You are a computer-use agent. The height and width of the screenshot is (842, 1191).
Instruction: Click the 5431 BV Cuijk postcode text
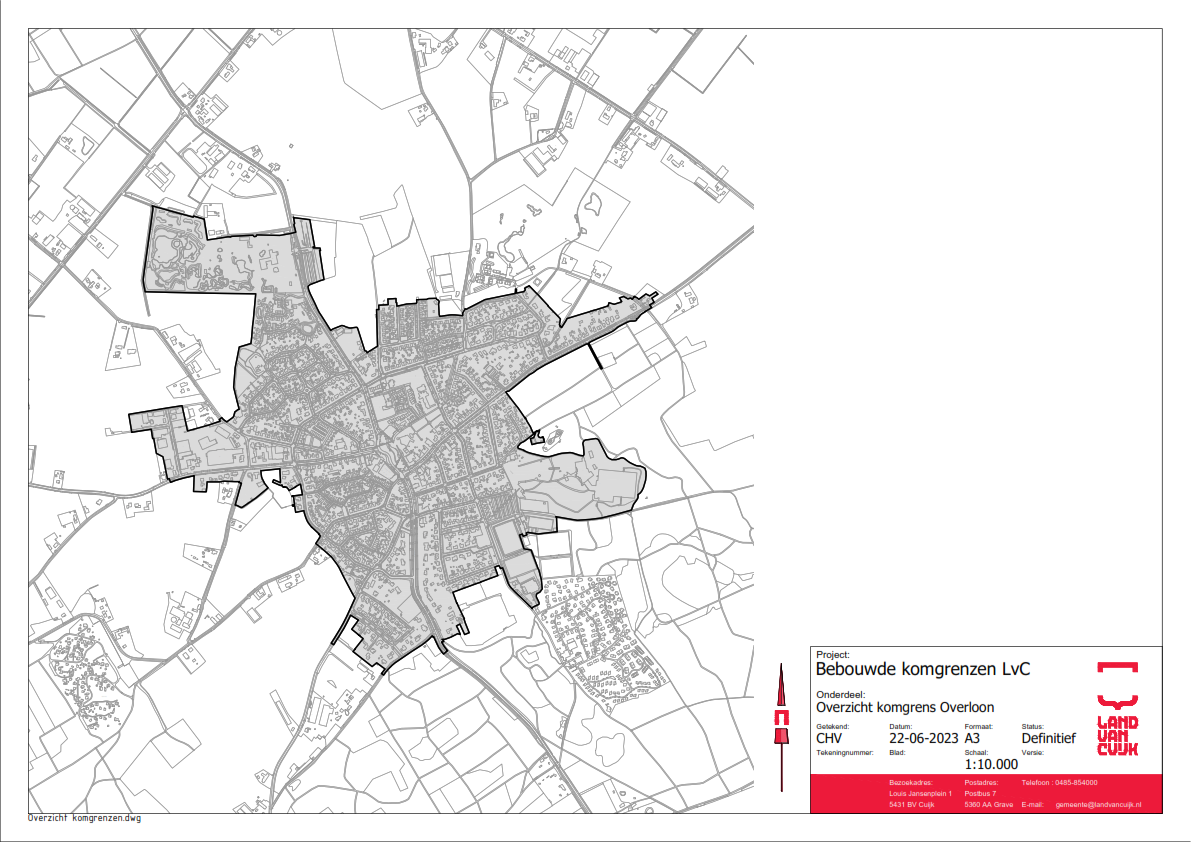[x=911, y=804]
